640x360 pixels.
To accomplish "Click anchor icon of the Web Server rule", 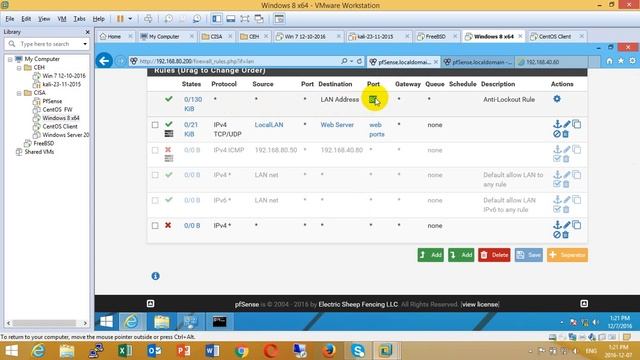I will 557,124.
